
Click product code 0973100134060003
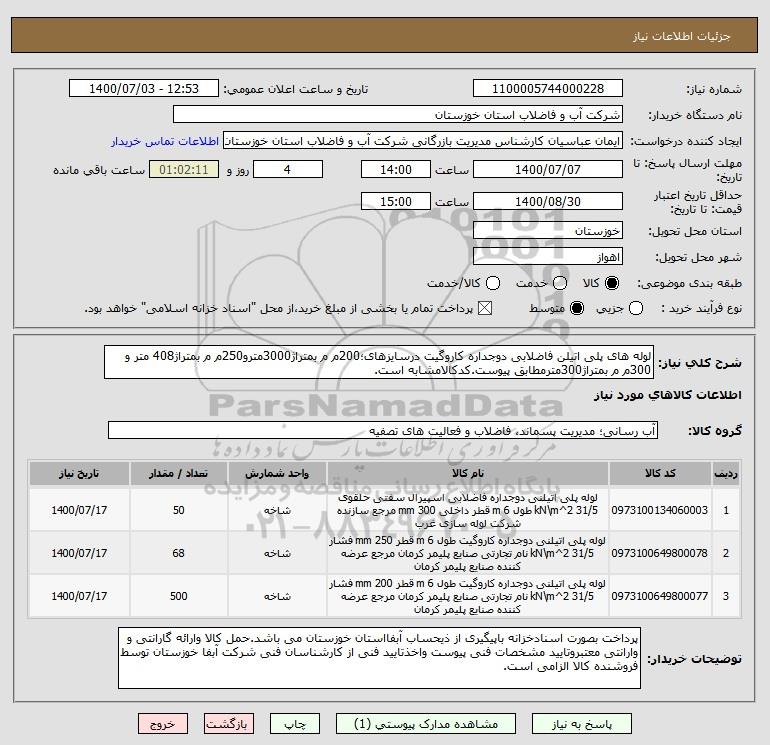tap(660, 510)
